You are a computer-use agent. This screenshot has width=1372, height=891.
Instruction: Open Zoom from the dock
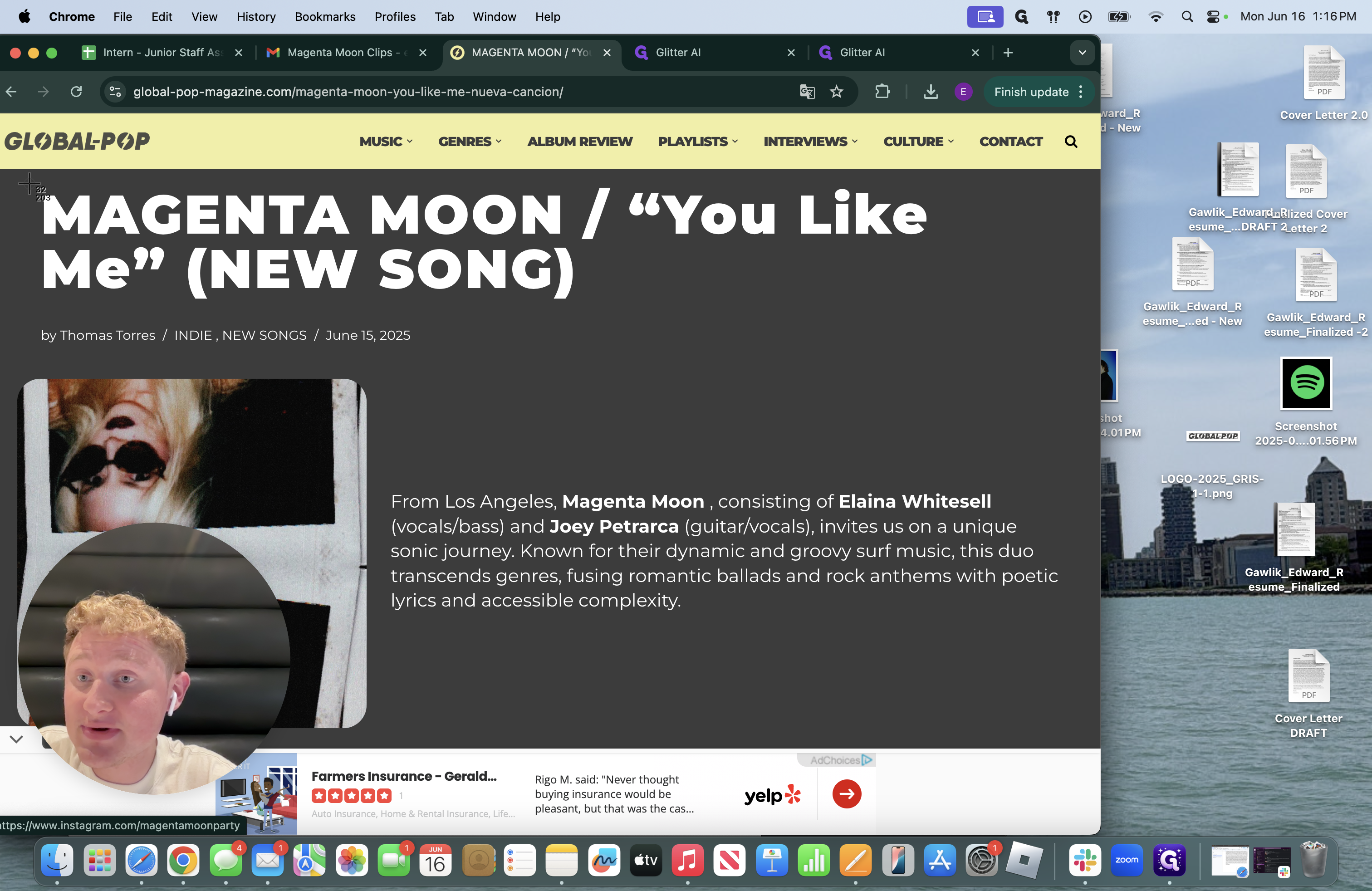[1127, 861]
